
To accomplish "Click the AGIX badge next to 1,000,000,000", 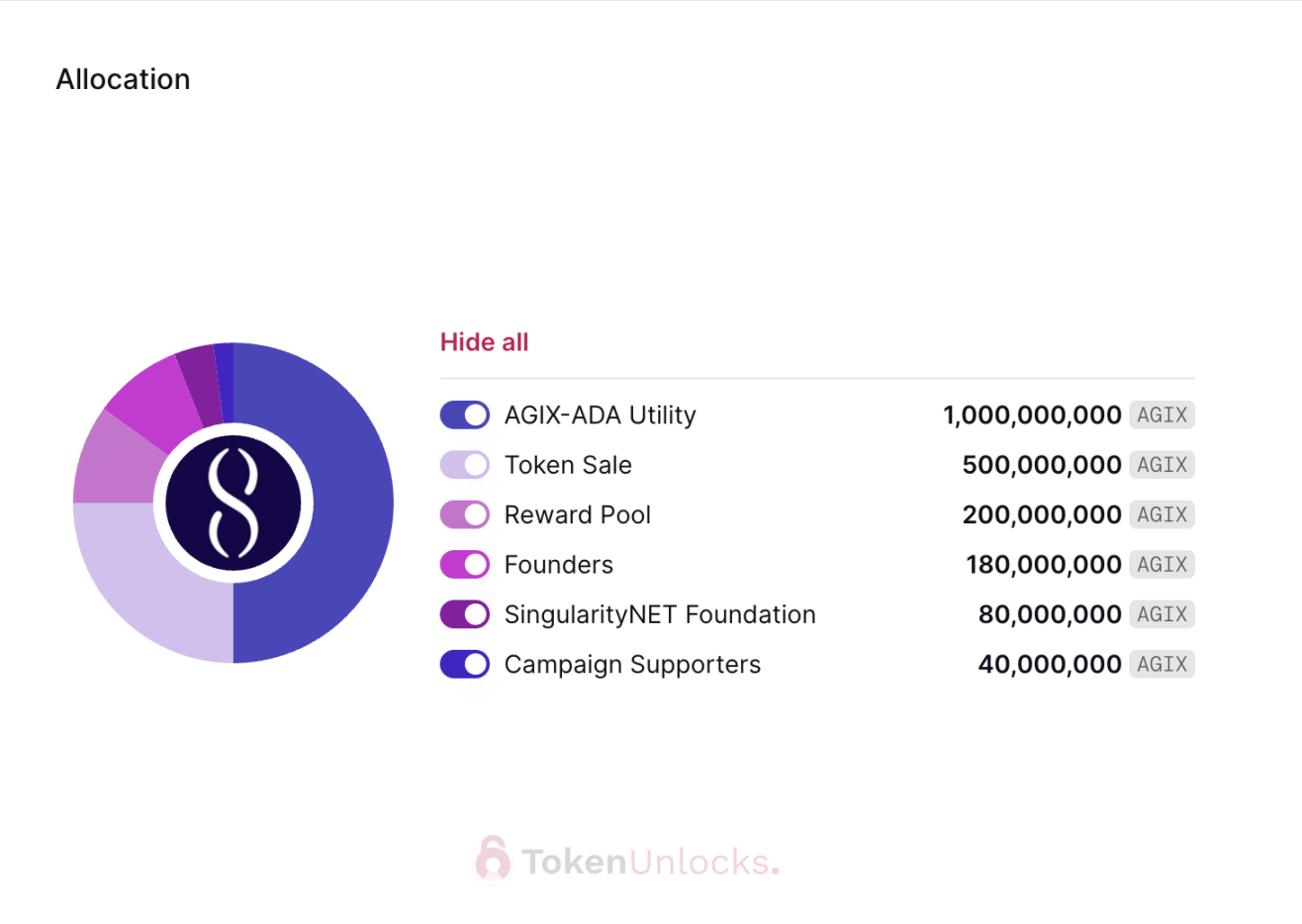I will (1162, 415).
